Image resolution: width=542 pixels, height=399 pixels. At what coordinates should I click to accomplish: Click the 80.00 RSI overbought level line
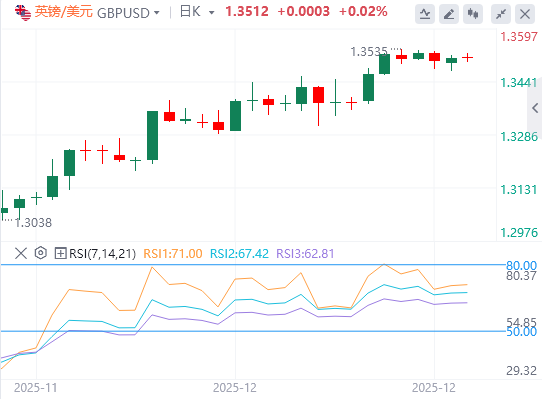click(x=253, y=265)
